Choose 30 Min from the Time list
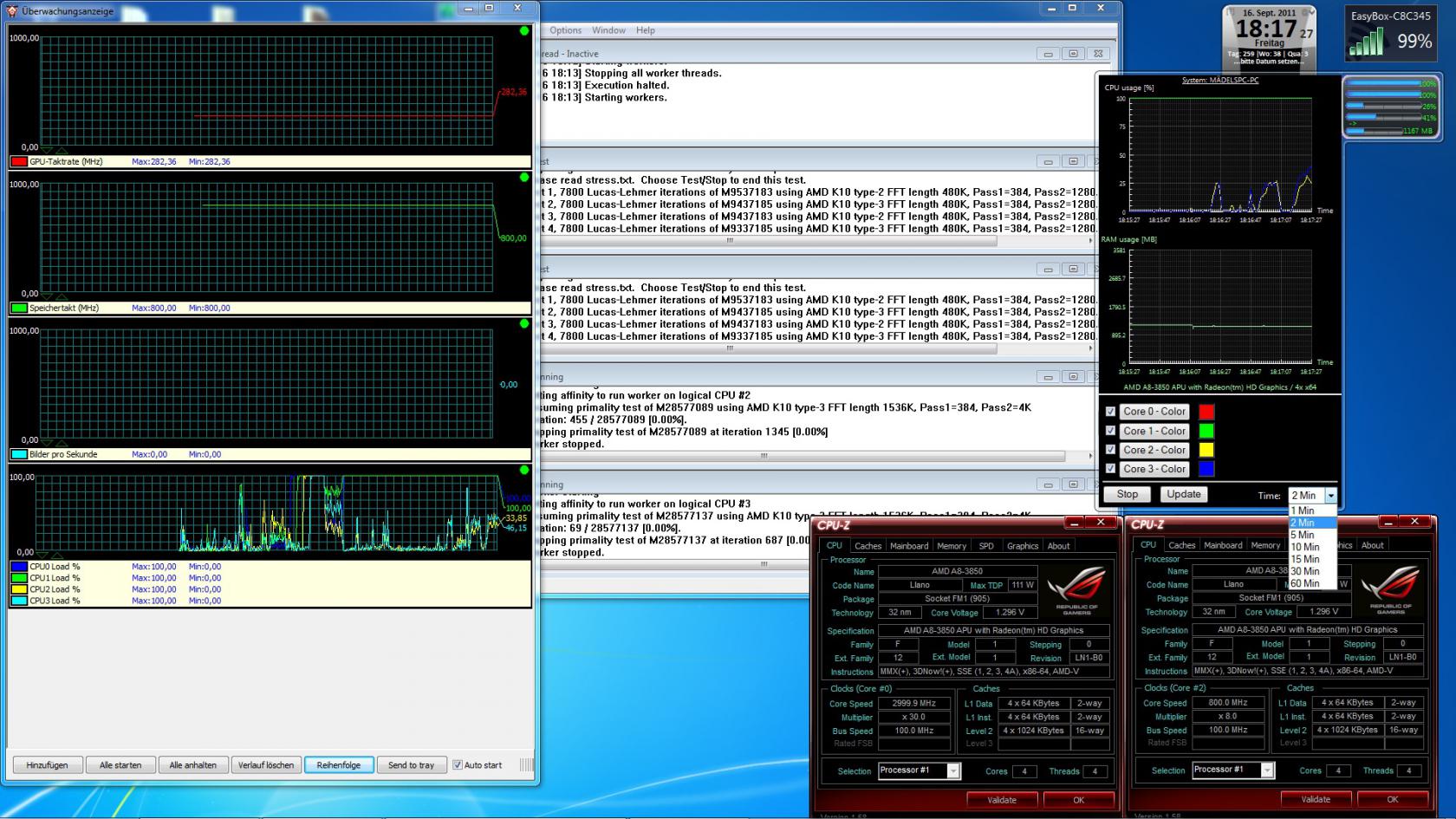Viewport: 1456px width, 819px height. [x=1312, y=571]
